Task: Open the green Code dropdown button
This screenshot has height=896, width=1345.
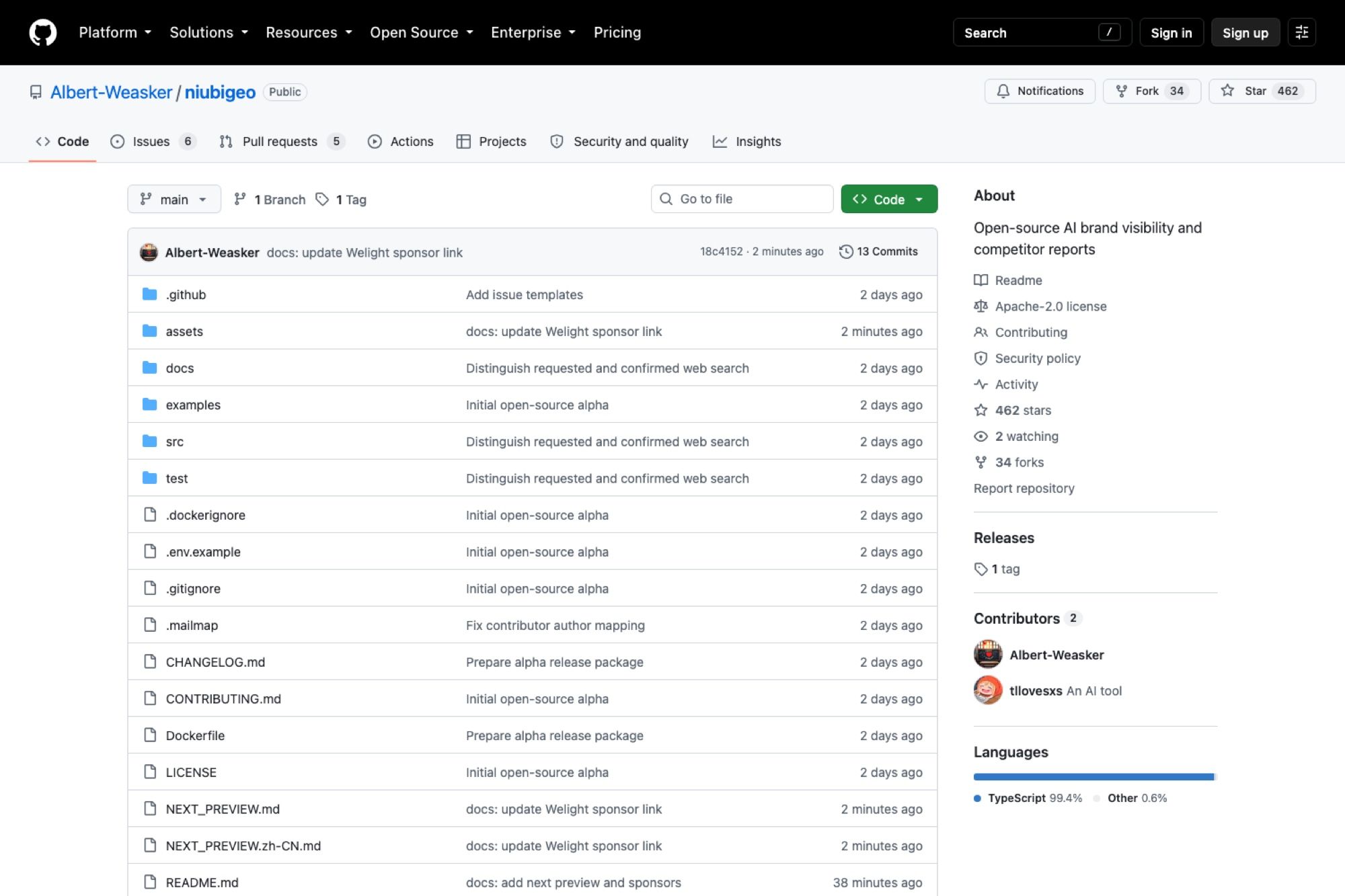Action: [x=889, y=199]
